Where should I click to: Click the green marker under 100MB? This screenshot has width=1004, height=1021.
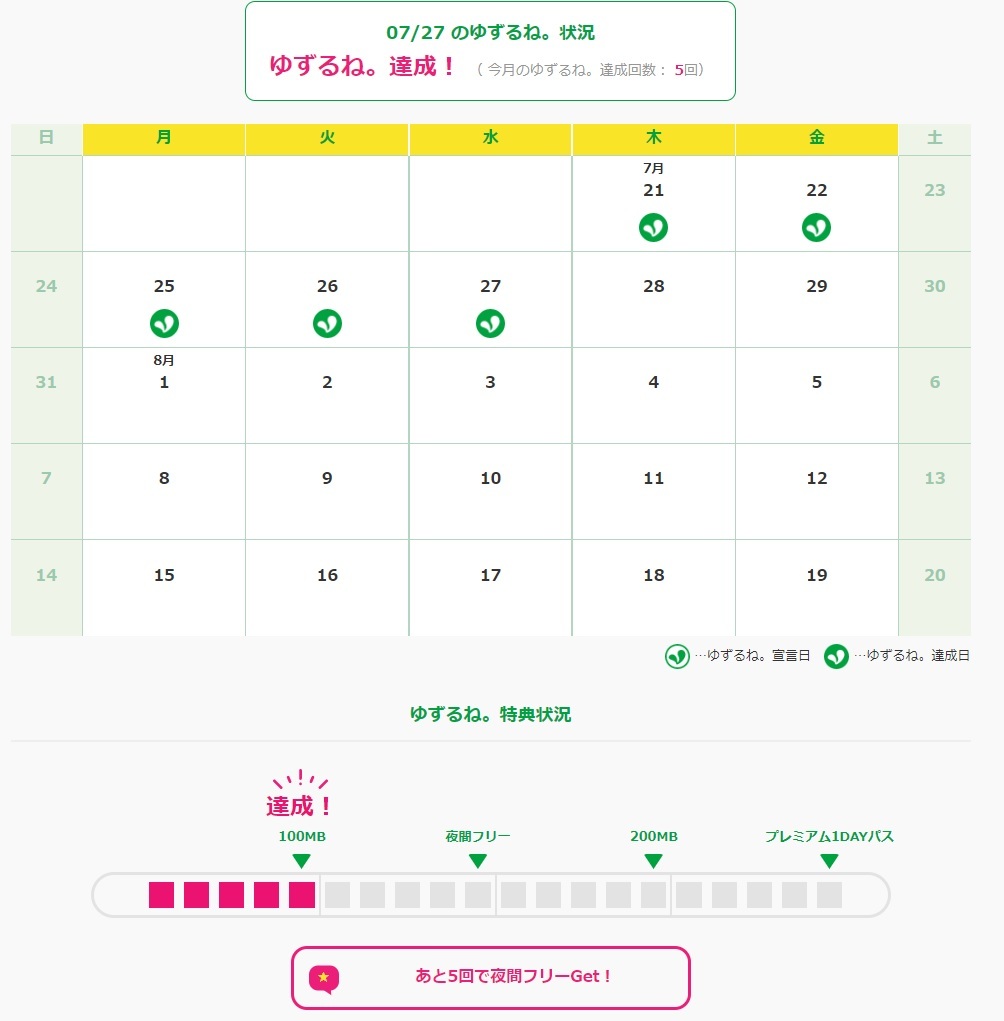(301, 861)
